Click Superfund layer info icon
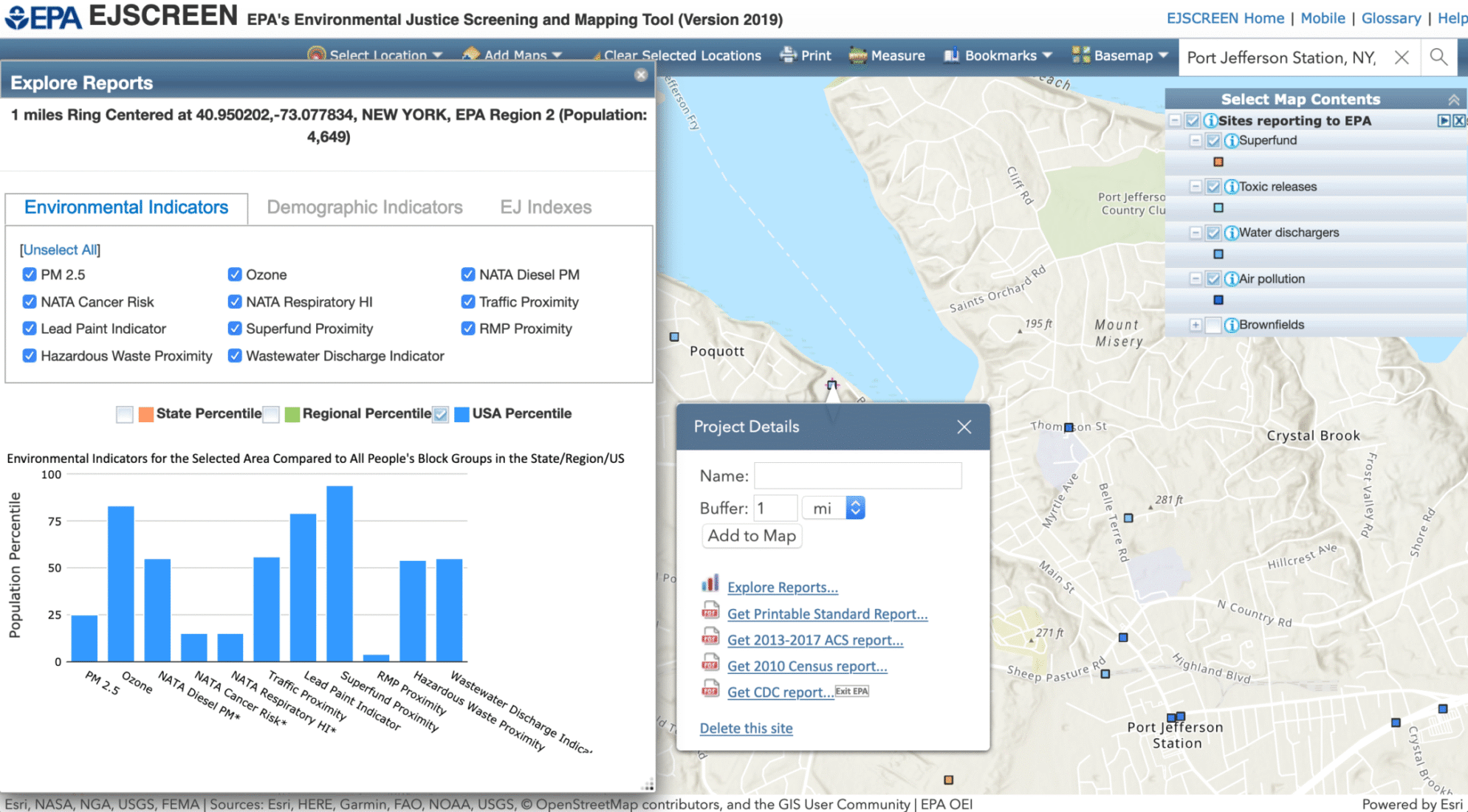The width and height of the screenshot is (1468, 812). (1231, 140)
